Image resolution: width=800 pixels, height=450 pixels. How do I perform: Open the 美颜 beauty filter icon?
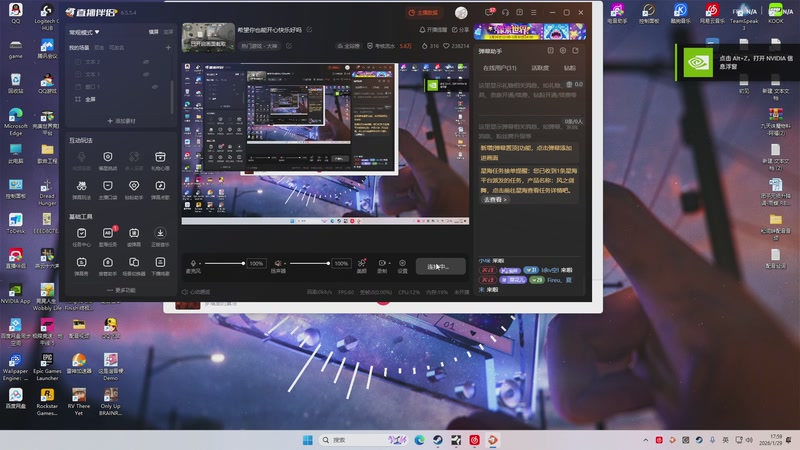click(x=361, y=266)
